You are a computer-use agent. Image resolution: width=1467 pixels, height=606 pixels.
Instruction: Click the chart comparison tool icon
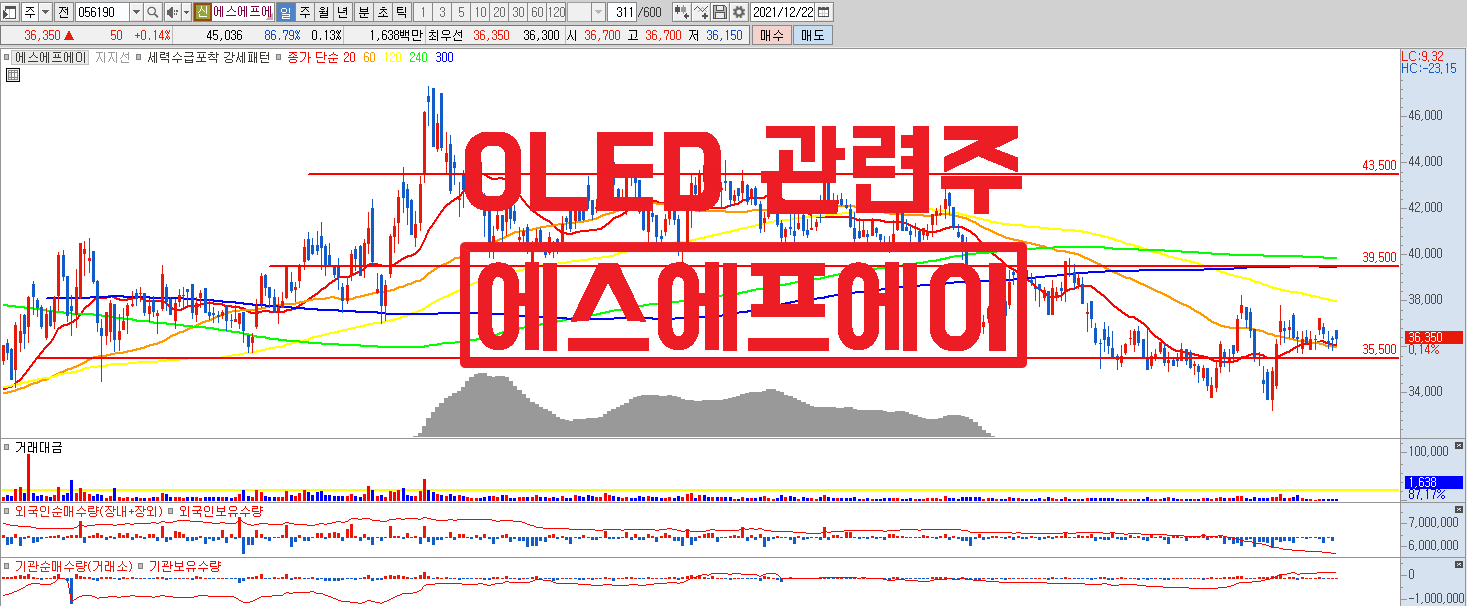[682, 12]
